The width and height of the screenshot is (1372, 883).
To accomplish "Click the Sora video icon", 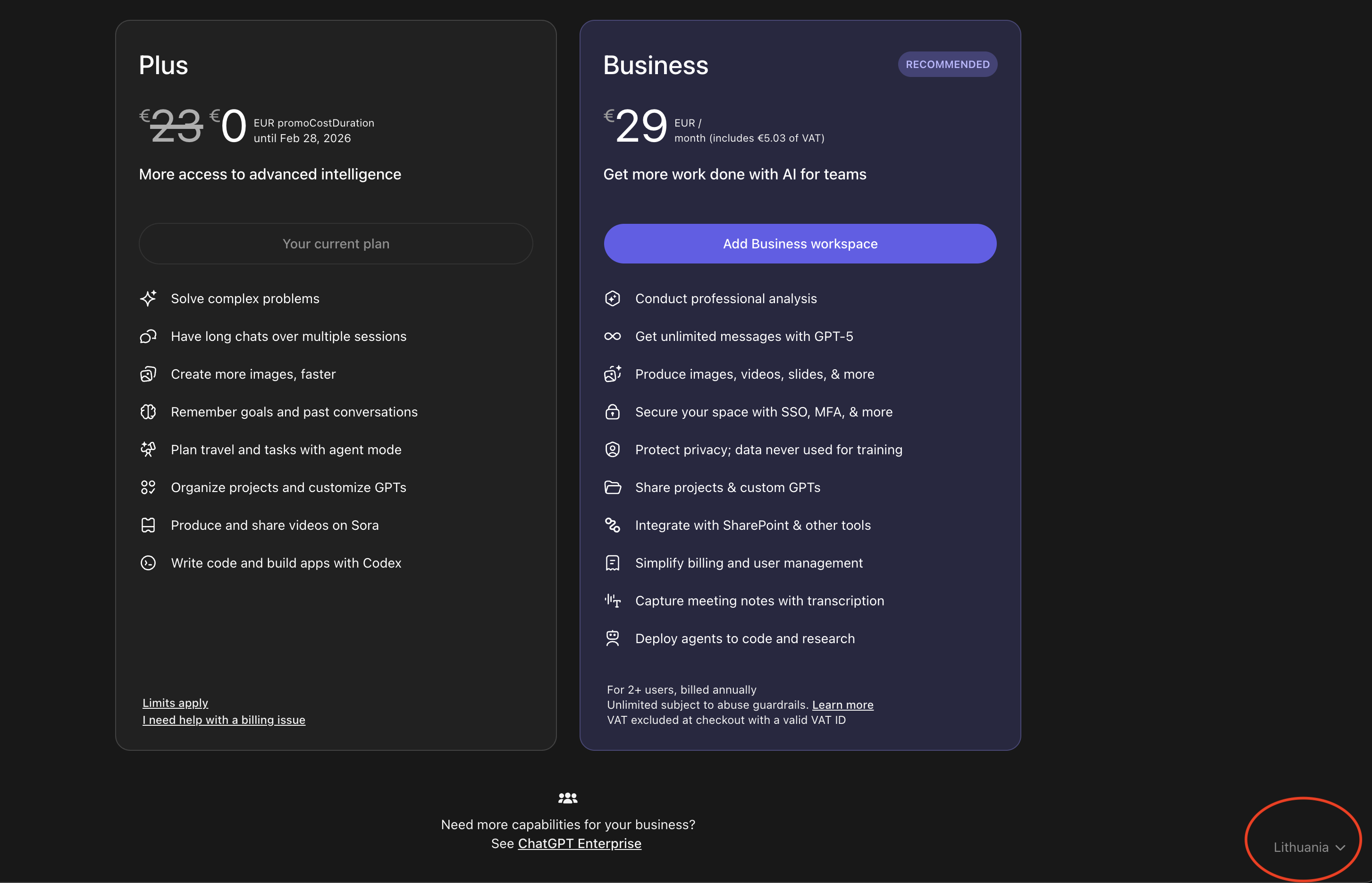I will pyautogui.click(x=148, y=525).
